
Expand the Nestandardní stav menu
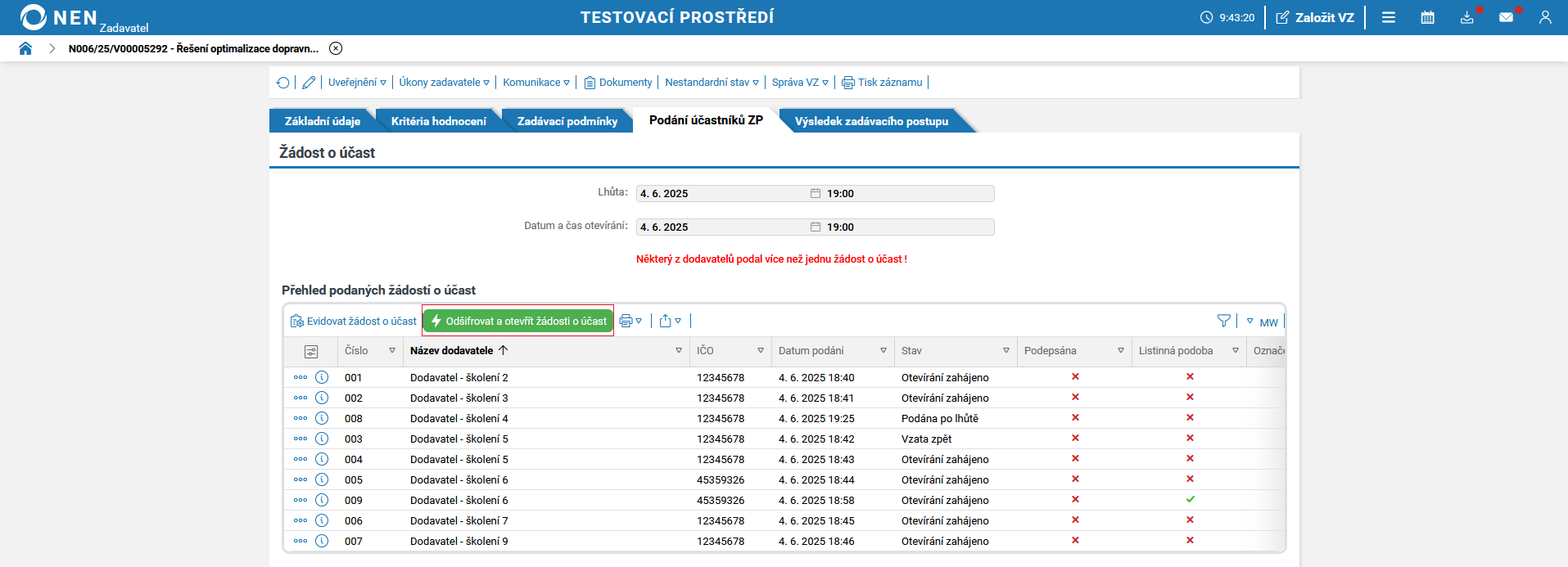(x=712, y=83)
